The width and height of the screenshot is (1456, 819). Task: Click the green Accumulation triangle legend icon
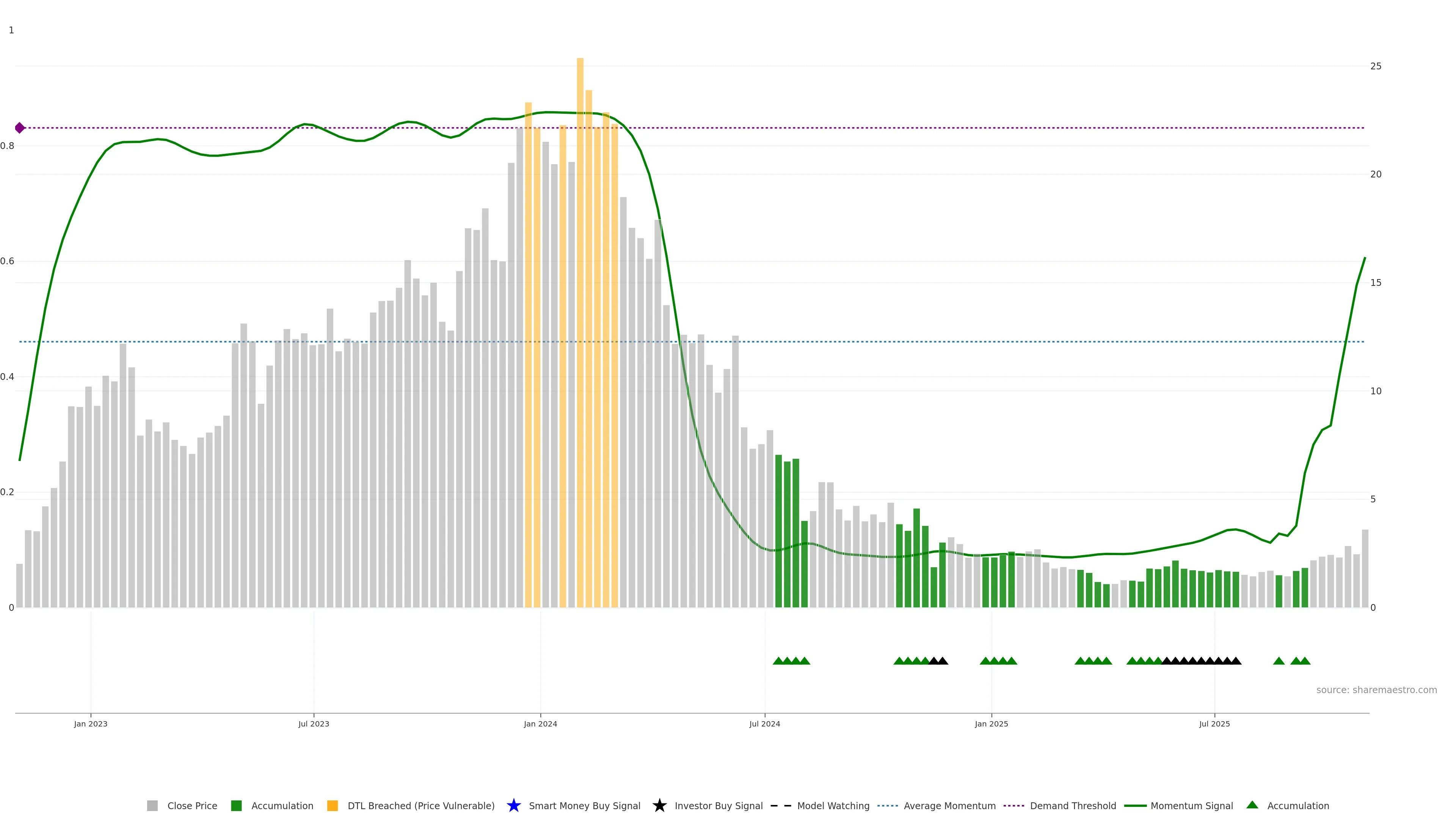tap(1252, 805)
